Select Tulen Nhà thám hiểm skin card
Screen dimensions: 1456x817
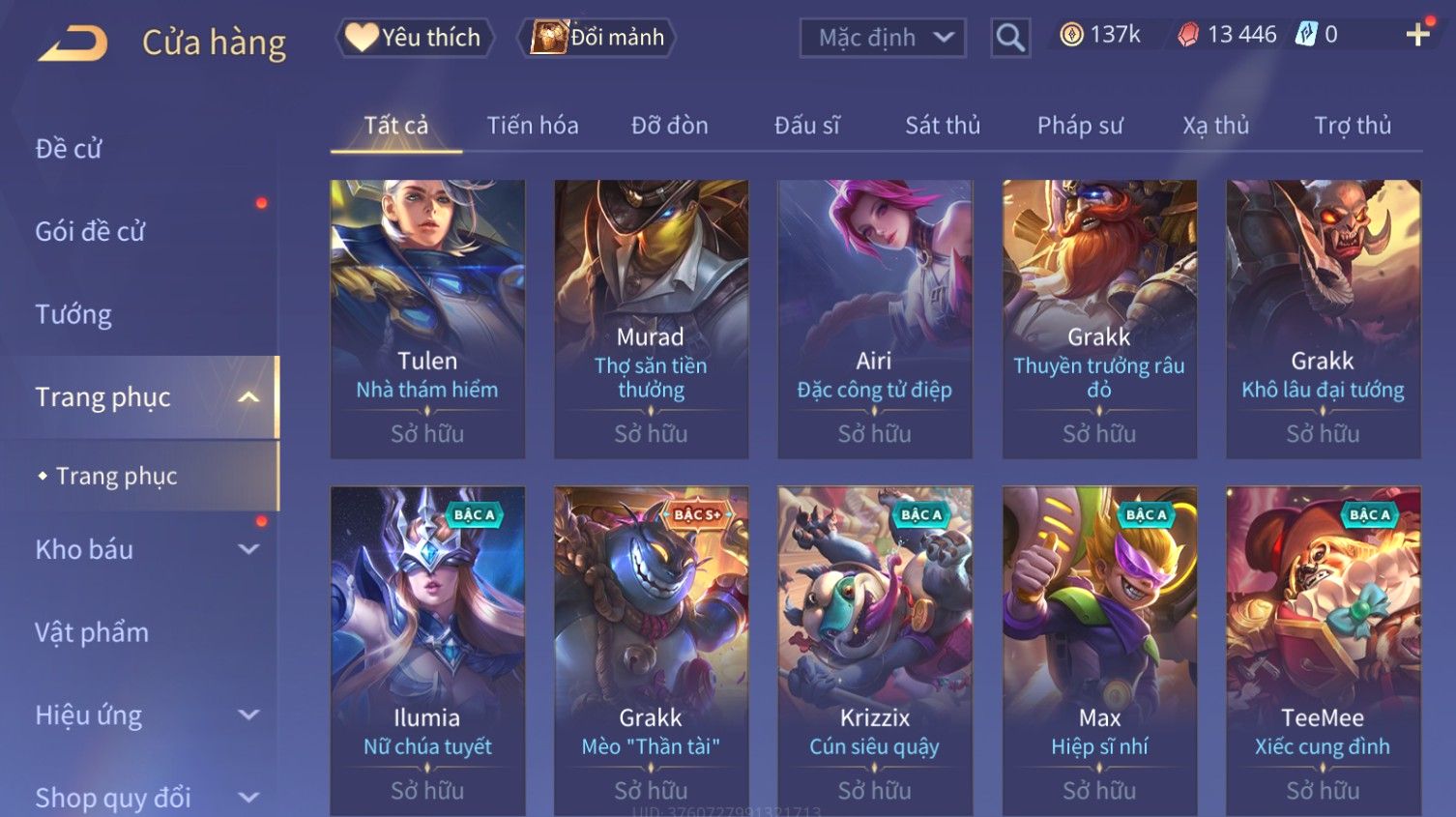427,319
